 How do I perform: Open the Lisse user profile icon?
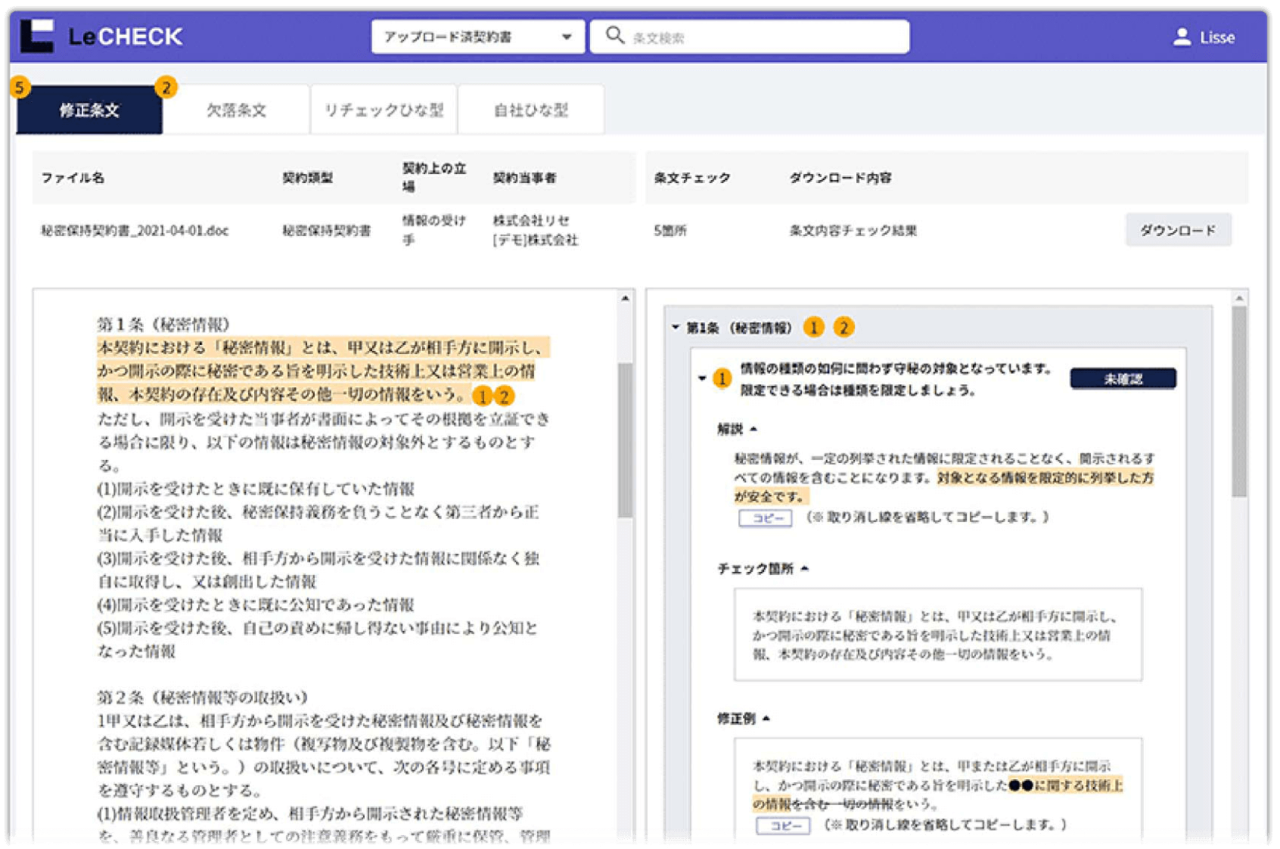pos(1182,37)
